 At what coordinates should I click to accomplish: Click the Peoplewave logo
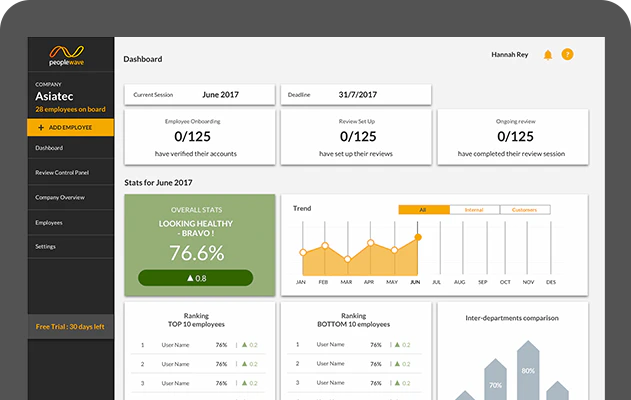coord(67,55)
